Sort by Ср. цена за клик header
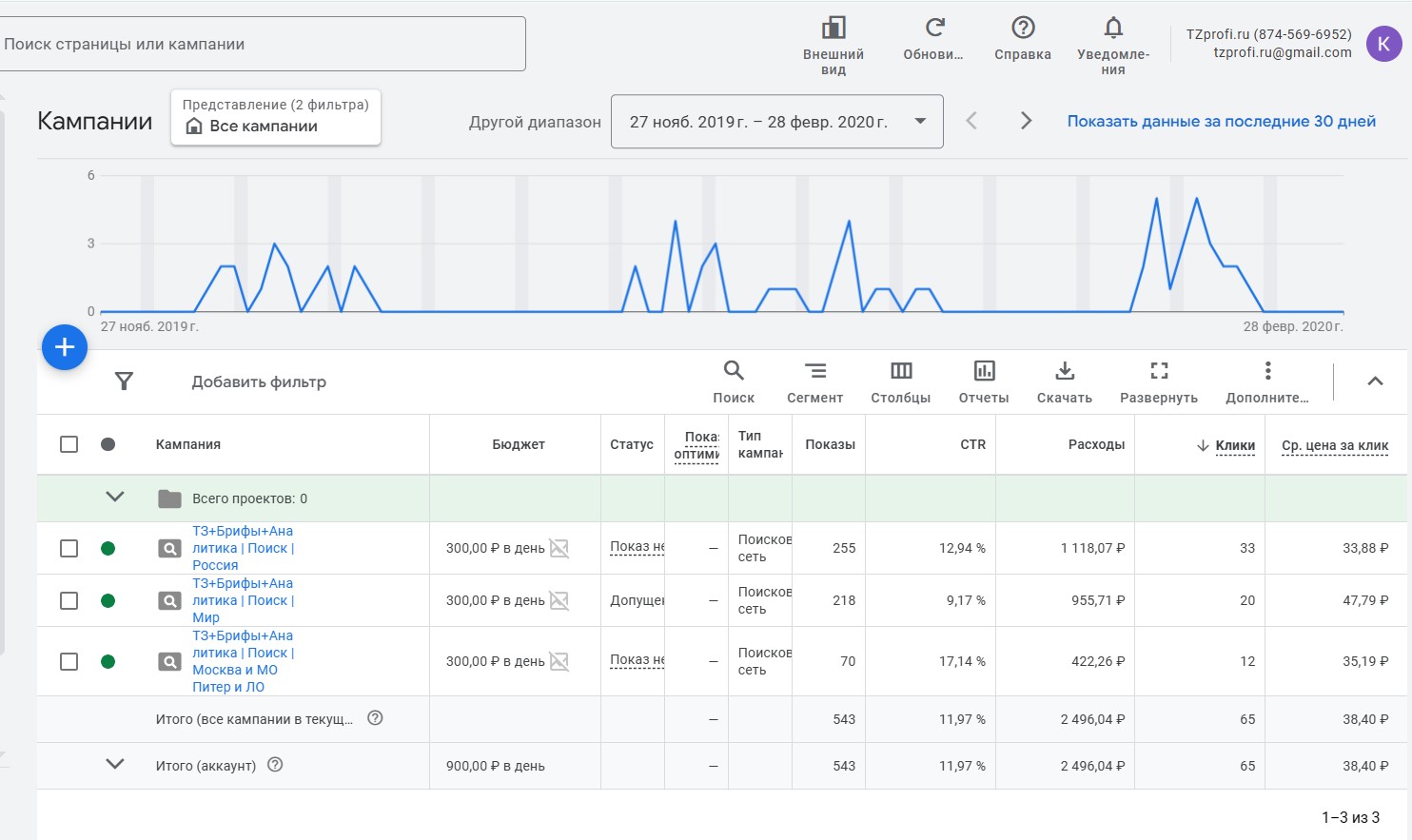This screenshot has width=1412, height=840. (x=1335, y=445)
